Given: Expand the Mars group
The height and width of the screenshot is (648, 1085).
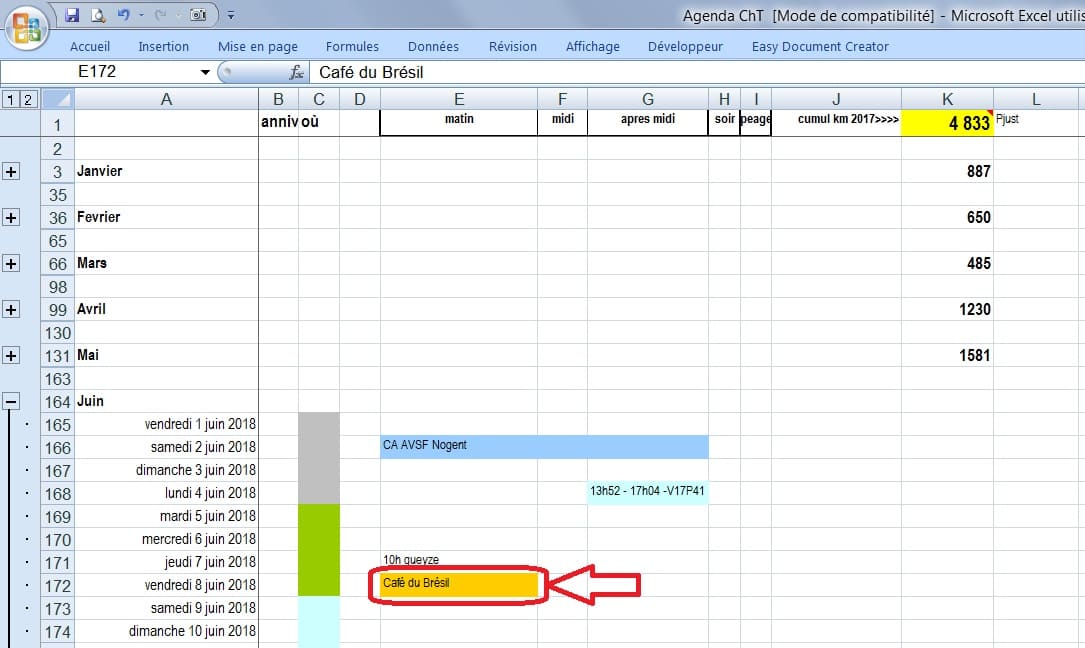Looking at the screenshot, I should pos(12,264).
